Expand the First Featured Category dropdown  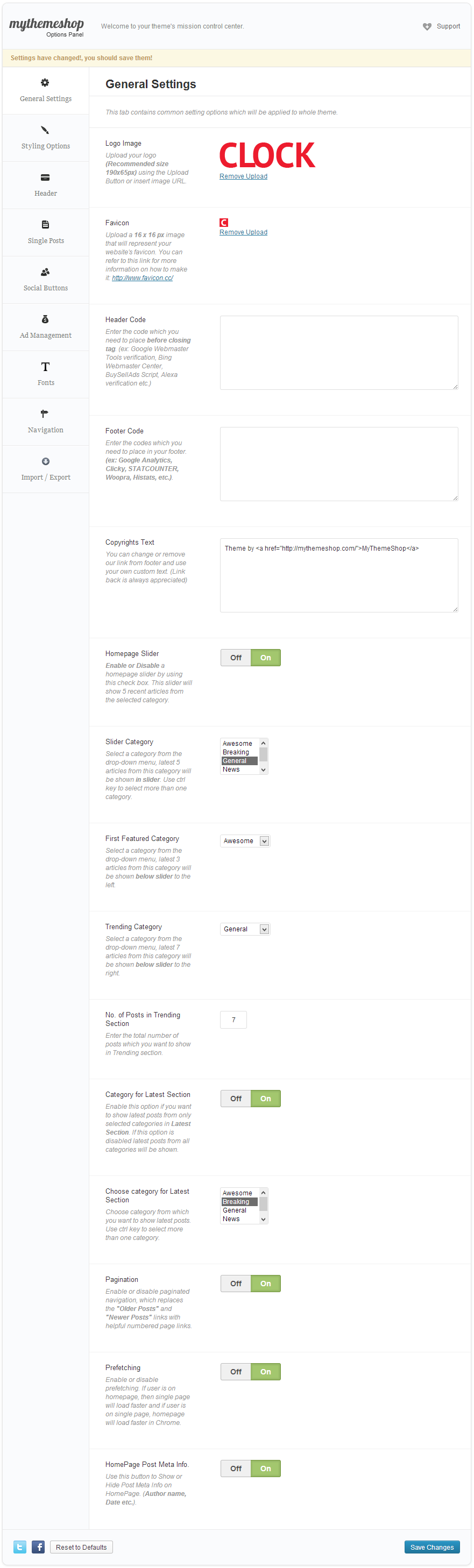click(245, 840)
